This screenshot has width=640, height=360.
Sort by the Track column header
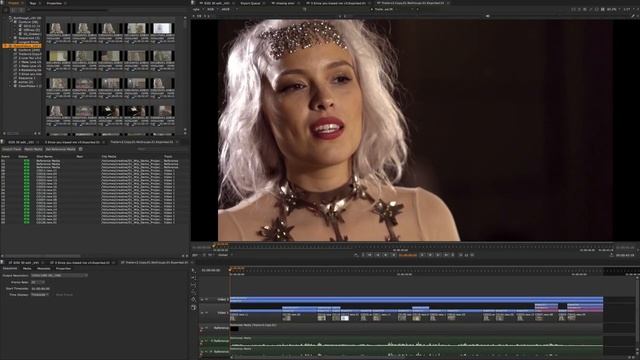pos(168,156)
